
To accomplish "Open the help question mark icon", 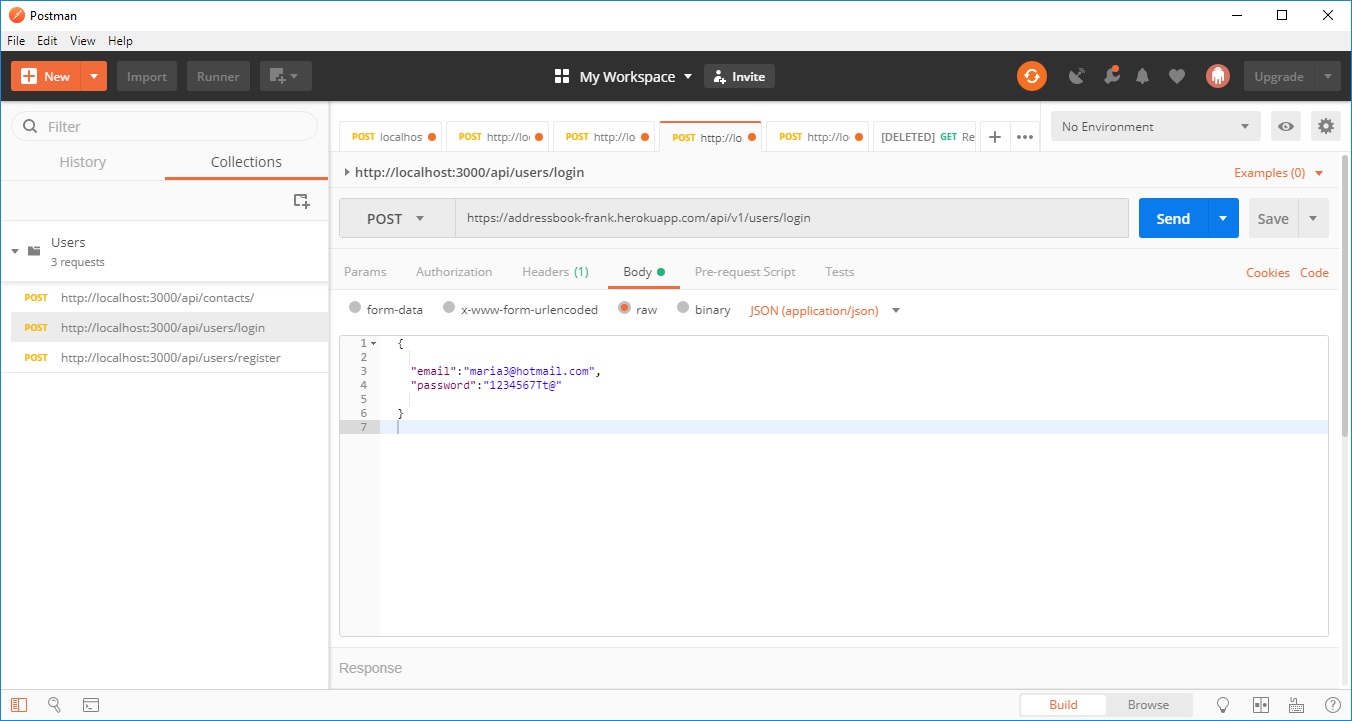I will tap(1332, 705).
